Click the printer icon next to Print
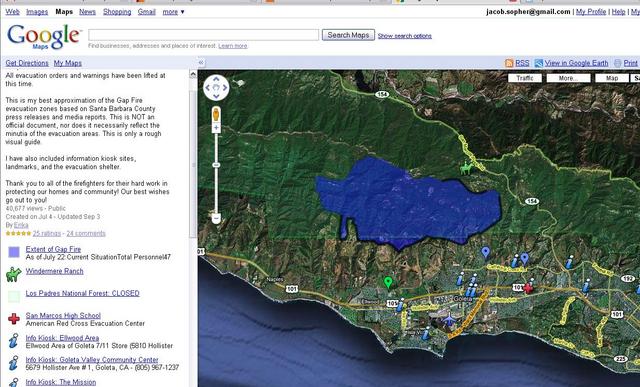The height and width of the screenshot is (387, 640). point(618,63)
